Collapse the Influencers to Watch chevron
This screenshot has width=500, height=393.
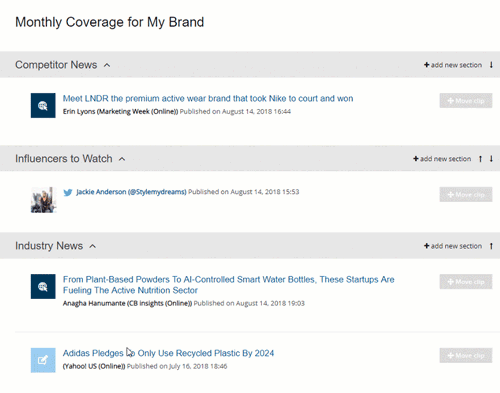coord(122,159)
